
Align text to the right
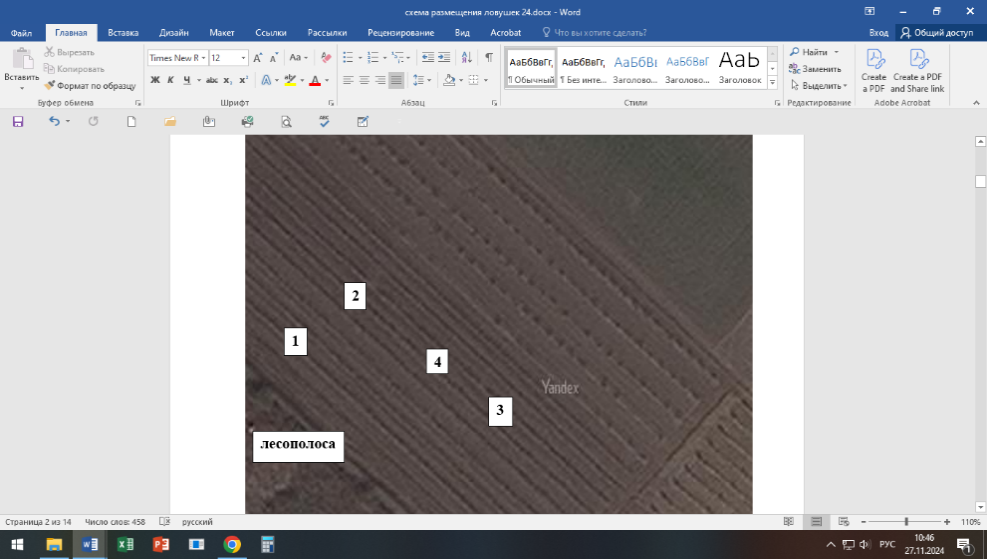[380, 80]
